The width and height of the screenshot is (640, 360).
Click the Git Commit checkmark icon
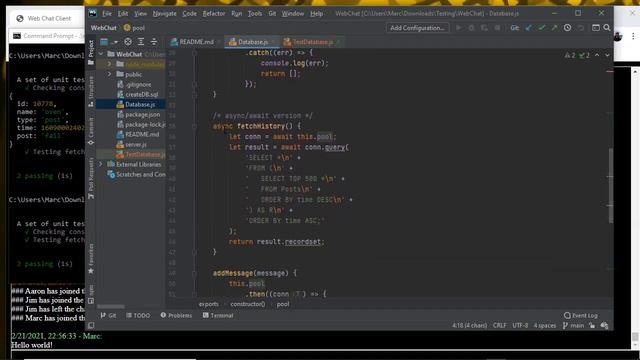542,28
